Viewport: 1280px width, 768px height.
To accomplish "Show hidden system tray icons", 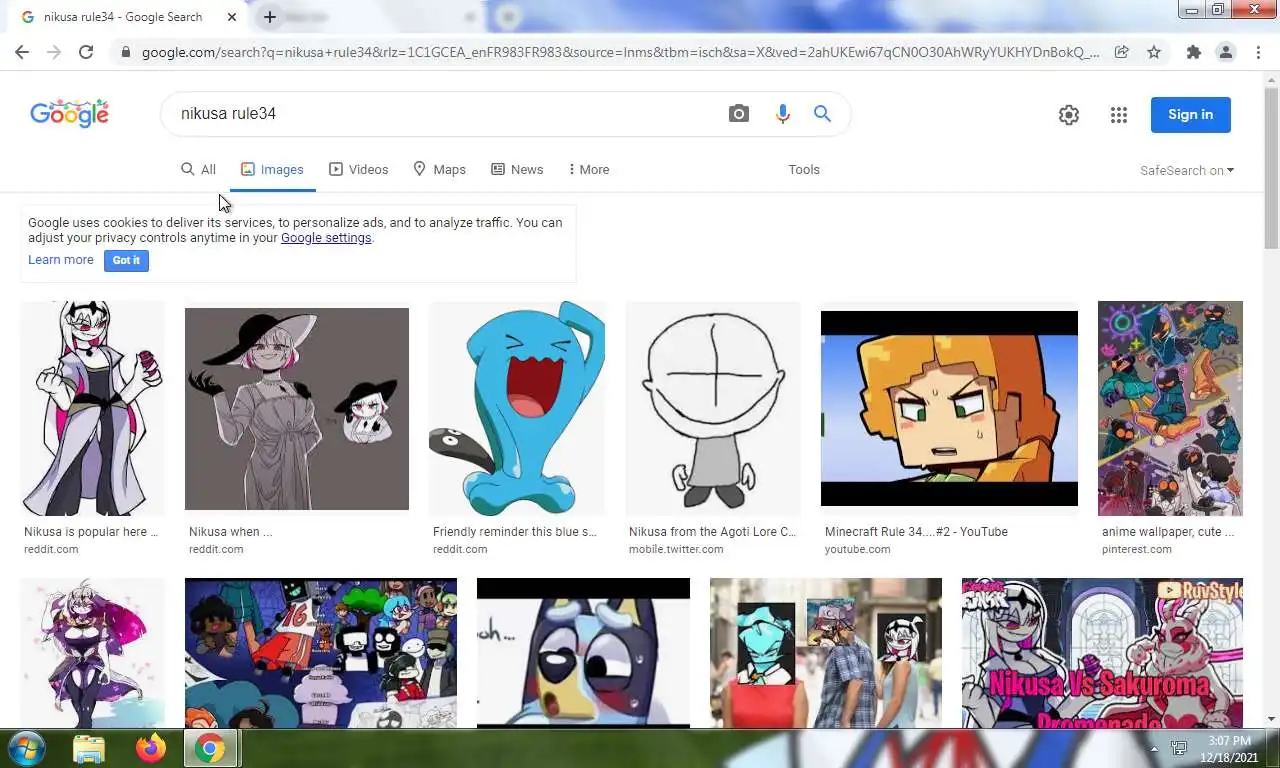I will coord(1155,748).
